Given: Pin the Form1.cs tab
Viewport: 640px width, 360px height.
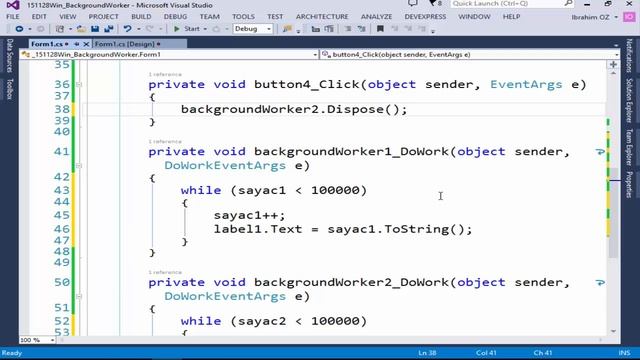Looking at the screenshot, I should (x=76, y=44).
